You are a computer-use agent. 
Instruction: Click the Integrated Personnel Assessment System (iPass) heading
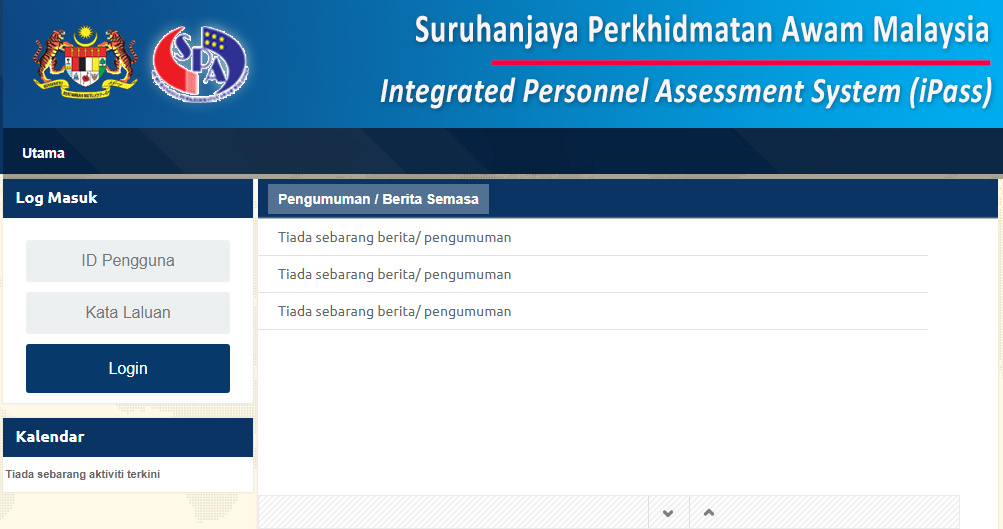(686, 91)
